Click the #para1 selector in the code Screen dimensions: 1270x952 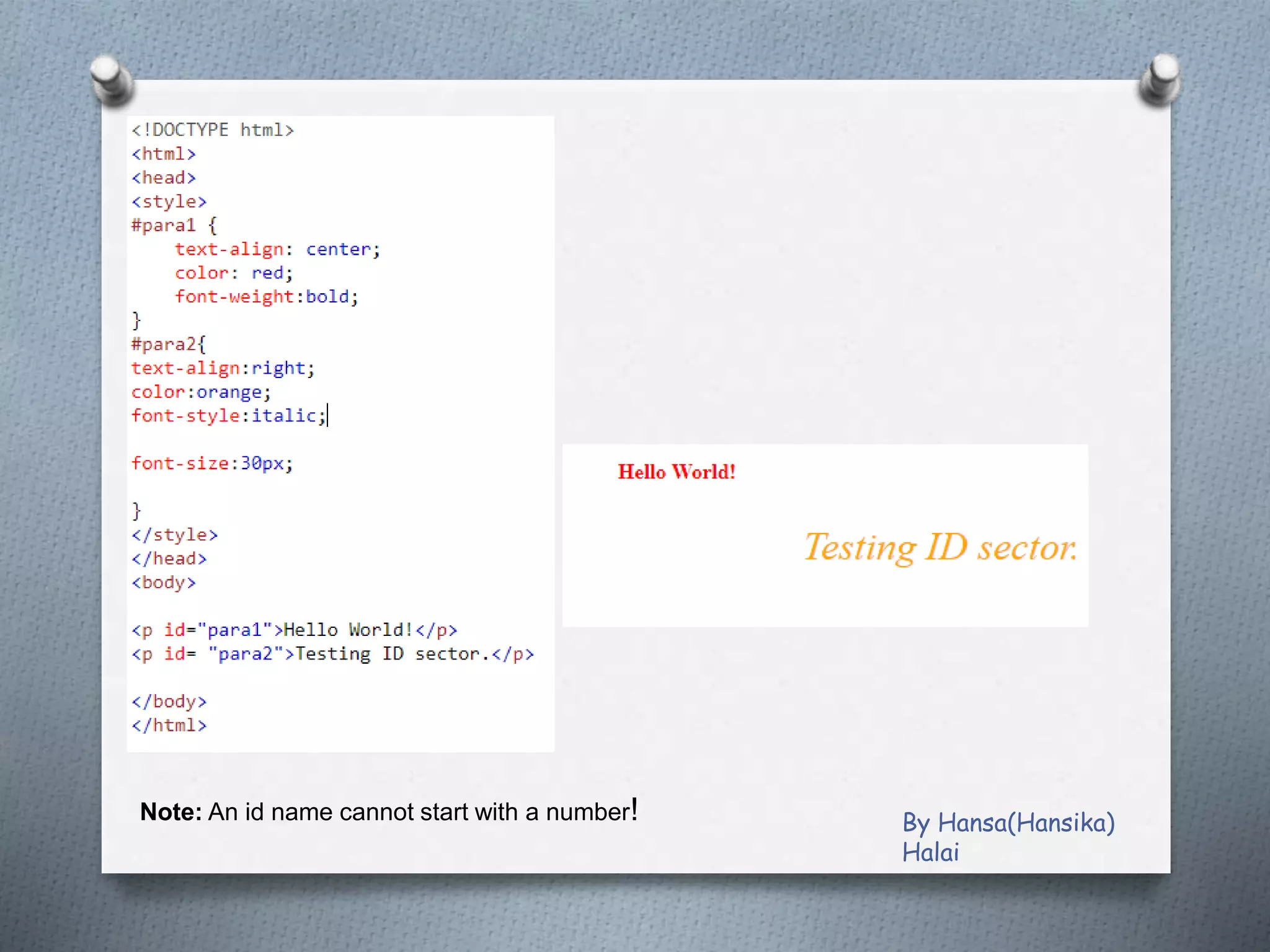164,225
